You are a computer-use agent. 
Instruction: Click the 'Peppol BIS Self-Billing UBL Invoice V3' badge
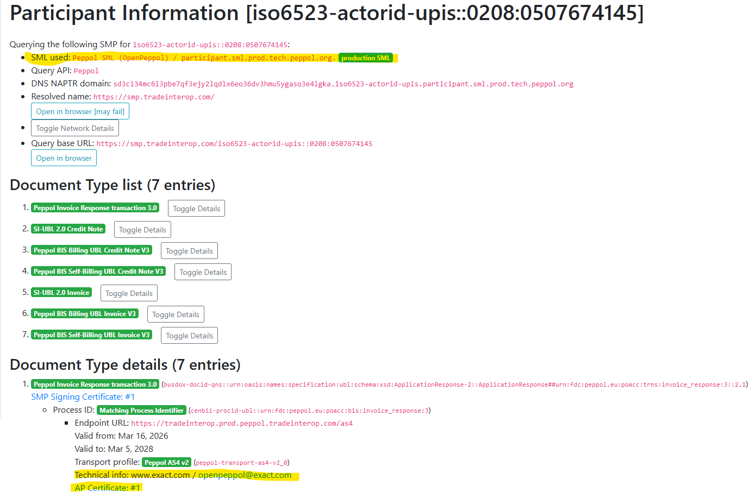click(x=92, y=335)
